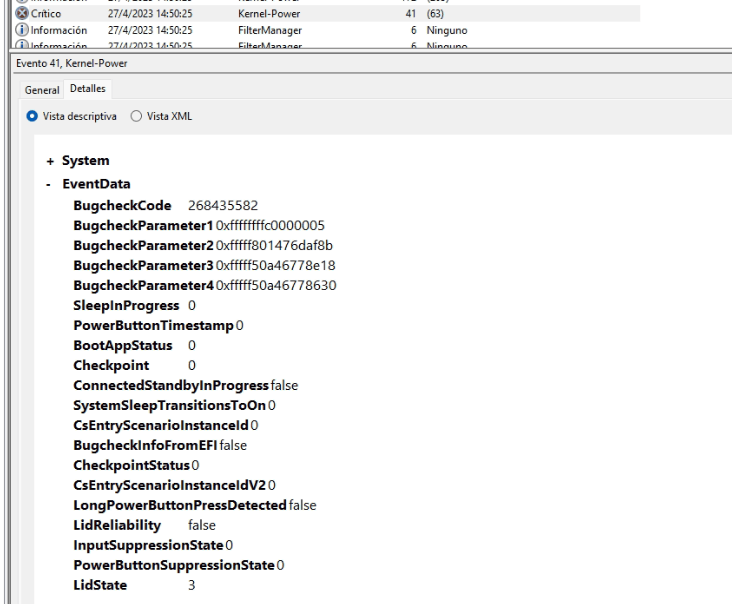This screenshot has height=604, width=732.
Task: Click the BugcheckInfoFromEFI label
Action: pos(145,445)
